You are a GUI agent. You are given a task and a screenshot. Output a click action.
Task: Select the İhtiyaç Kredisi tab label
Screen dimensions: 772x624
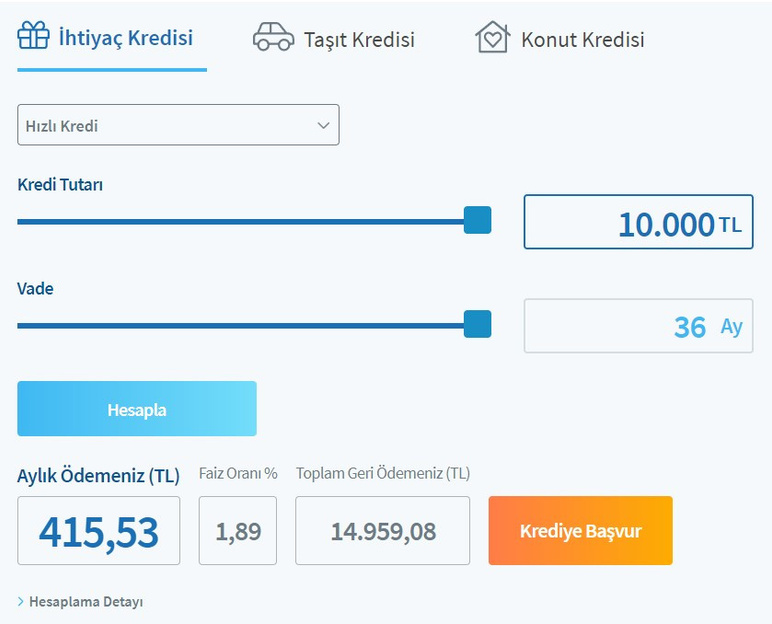(x=126, y=37)
